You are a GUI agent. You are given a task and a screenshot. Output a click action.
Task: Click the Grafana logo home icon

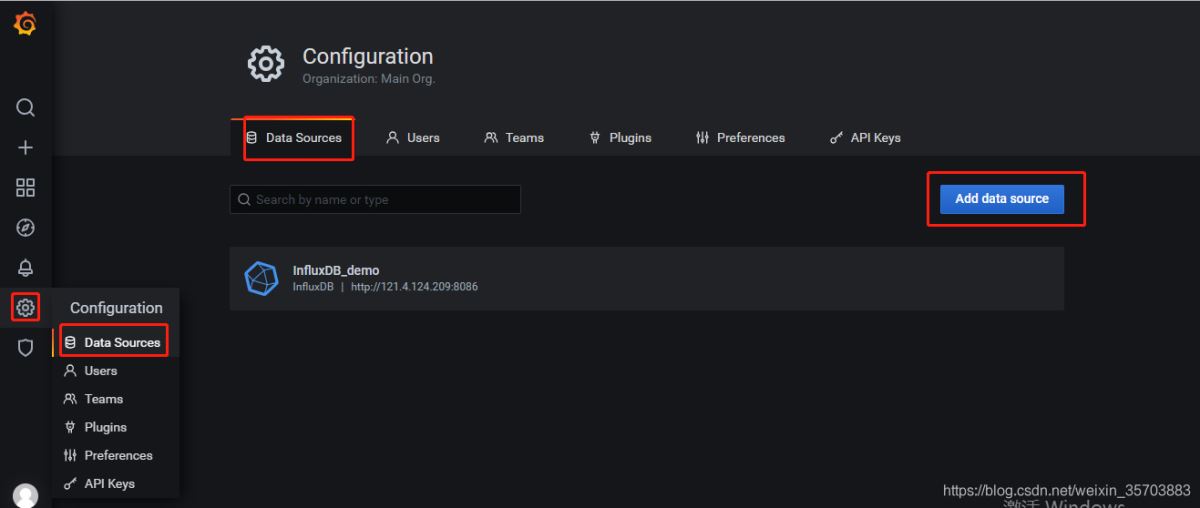[25, 24]
